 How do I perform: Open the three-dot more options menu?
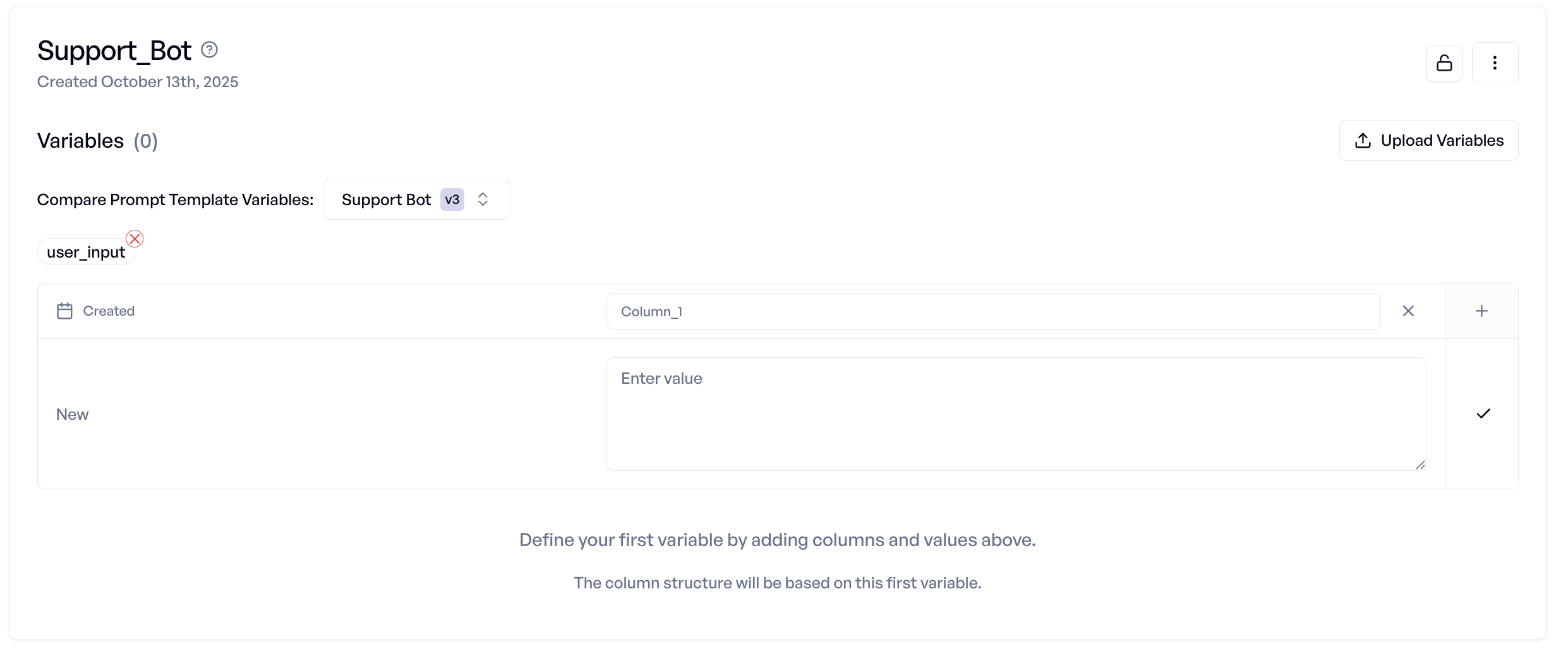pyautogui.click(x=1495, y=63)
